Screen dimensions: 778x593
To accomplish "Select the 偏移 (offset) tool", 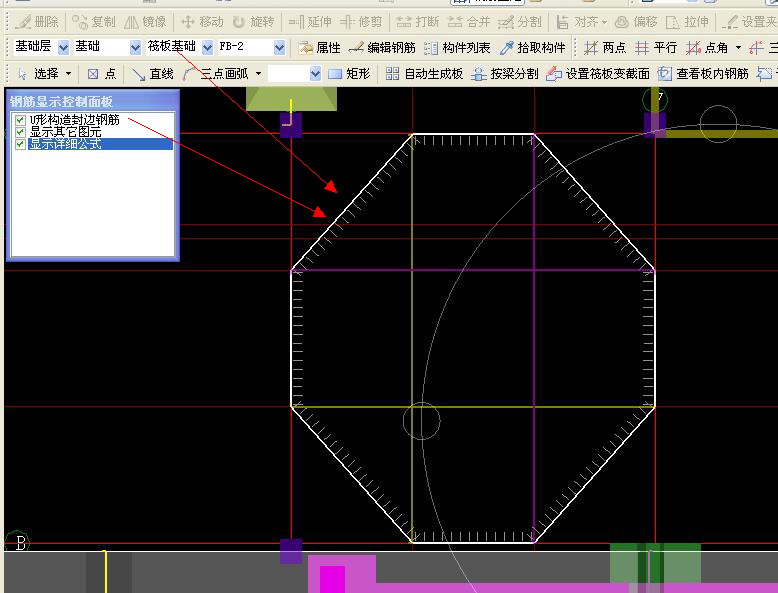I will [636, 22].
